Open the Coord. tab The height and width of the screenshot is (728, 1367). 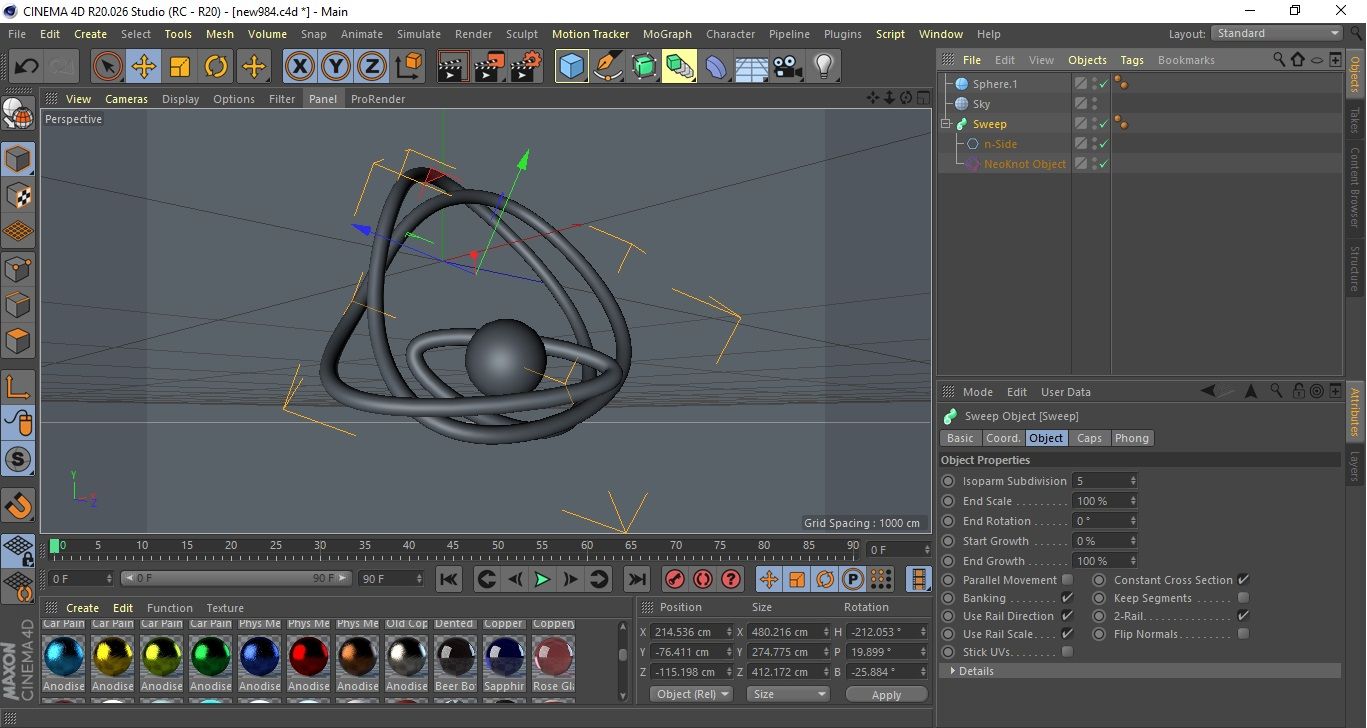[x=1003, y=438]
